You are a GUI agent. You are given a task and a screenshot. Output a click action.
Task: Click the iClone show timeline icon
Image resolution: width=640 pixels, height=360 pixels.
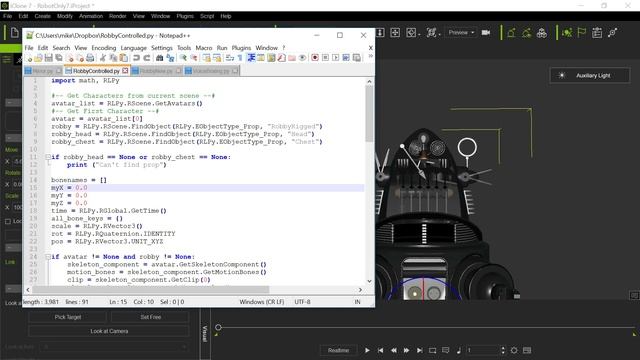(x=527, y=350)
